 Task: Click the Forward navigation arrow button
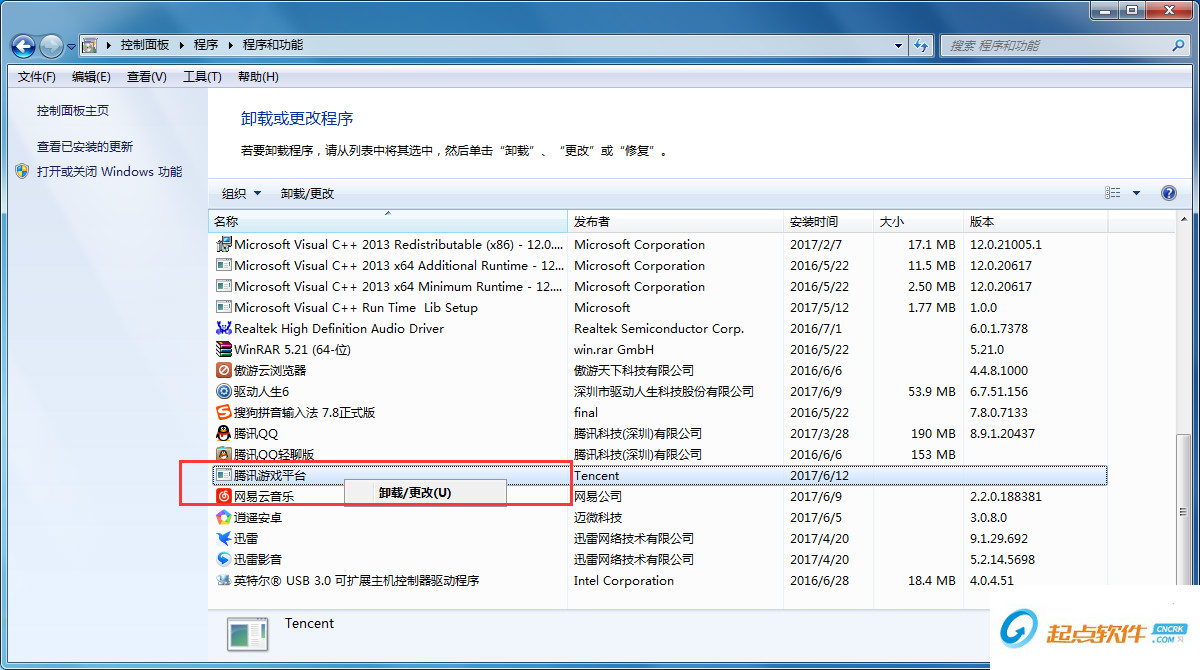tap(51, 45)
